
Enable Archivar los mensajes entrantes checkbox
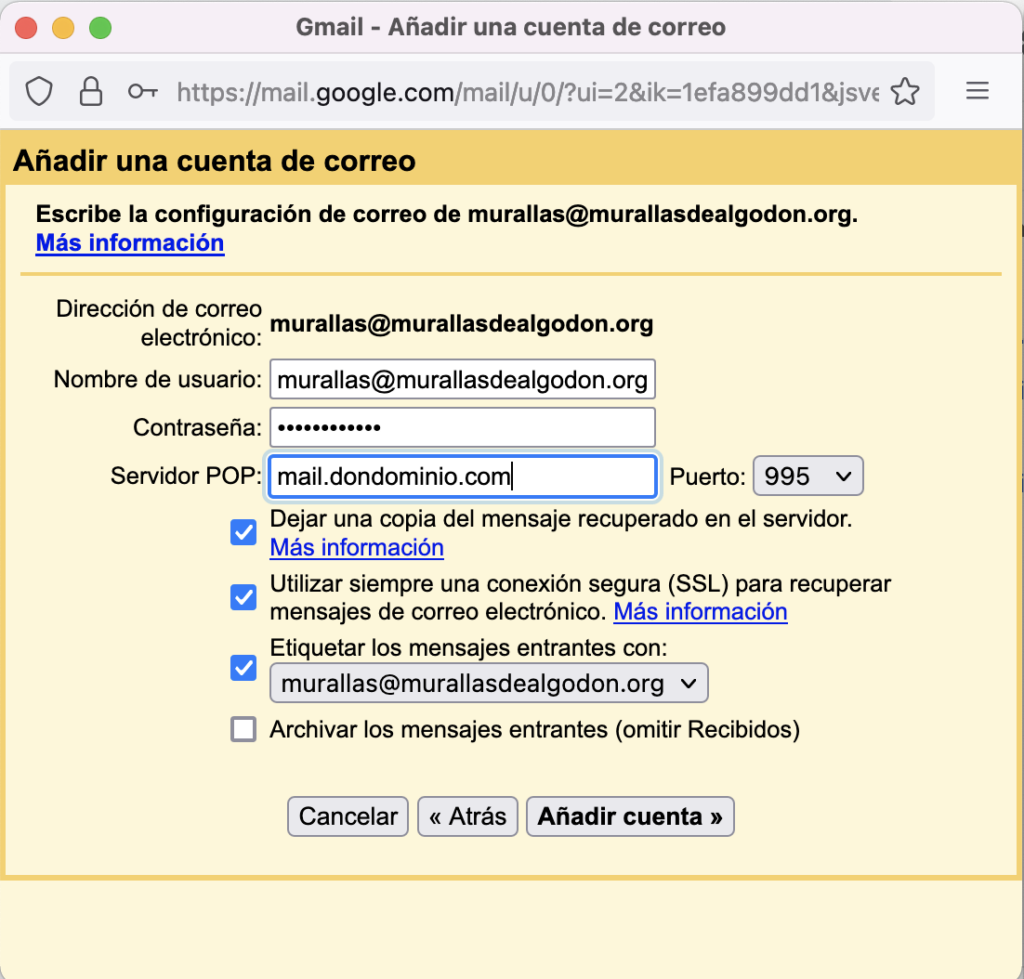[x=243, y=729]
